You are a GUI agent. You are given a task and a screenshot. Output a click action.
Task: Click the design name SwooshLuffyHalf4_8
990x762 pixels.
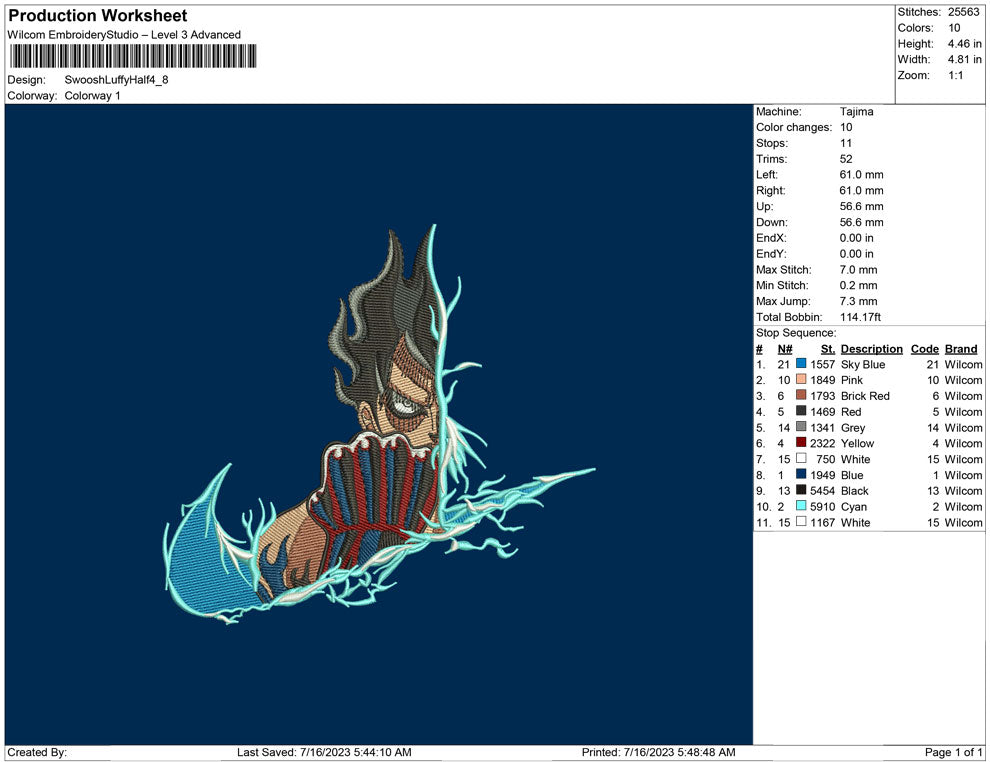116,79
